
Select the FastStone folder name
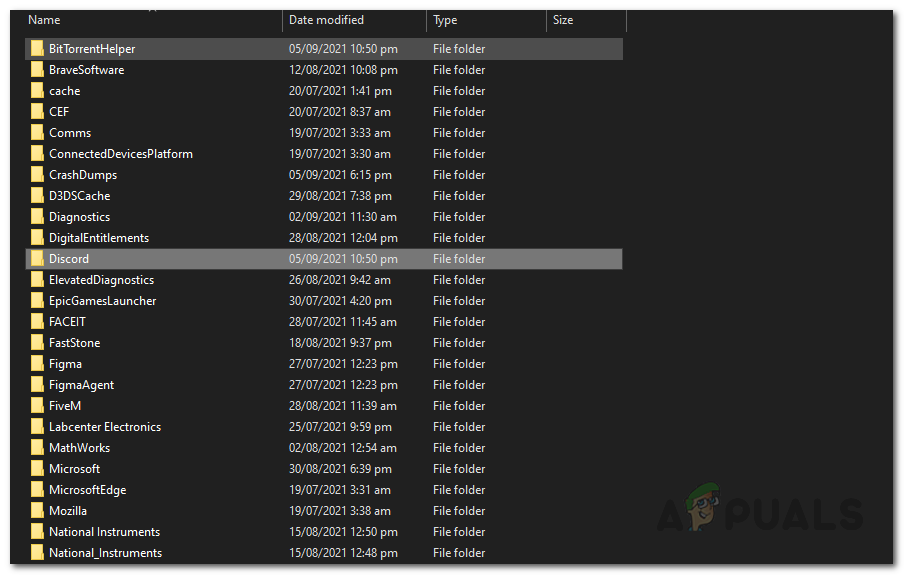click(x=75, y=343)
